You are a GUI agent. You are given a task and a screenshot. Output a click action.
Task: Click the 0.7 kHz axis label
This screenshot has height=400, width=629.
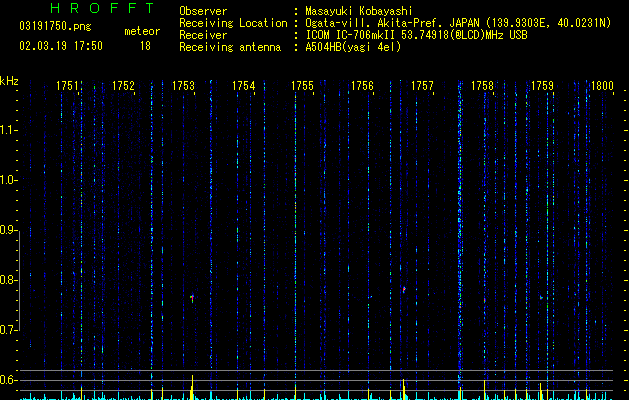click(7, 330)
